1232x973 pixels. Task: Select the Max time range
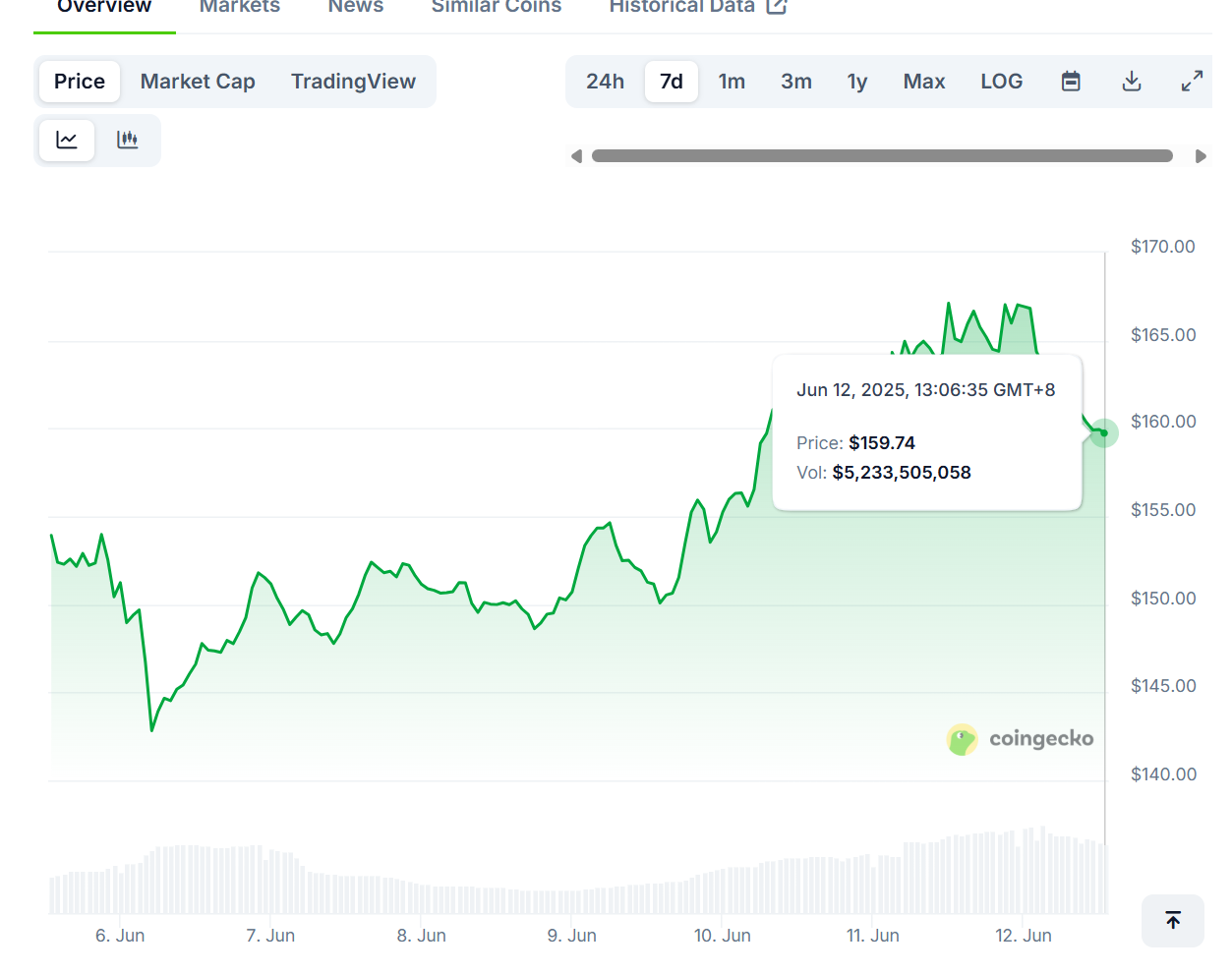(923, 81)
